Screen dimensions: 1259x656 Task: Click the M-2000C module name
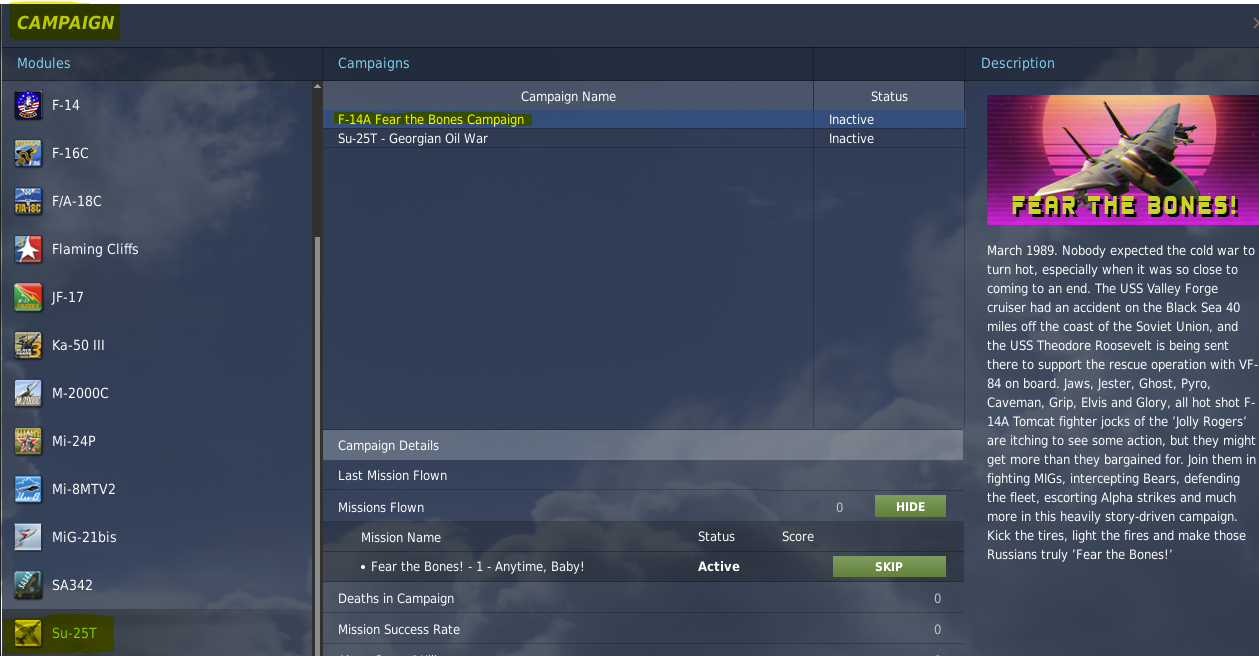tap(80, 393)
